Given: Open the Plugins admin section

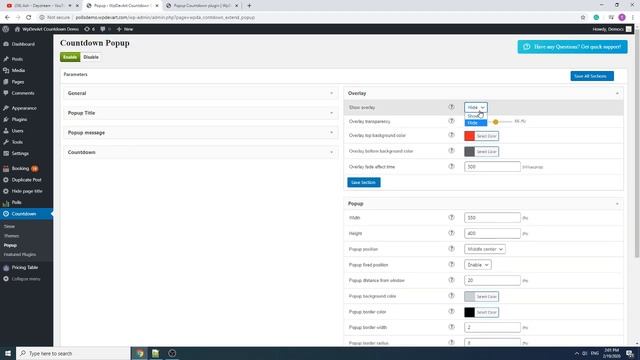Looking at the screenshot, I should point(19,120).
